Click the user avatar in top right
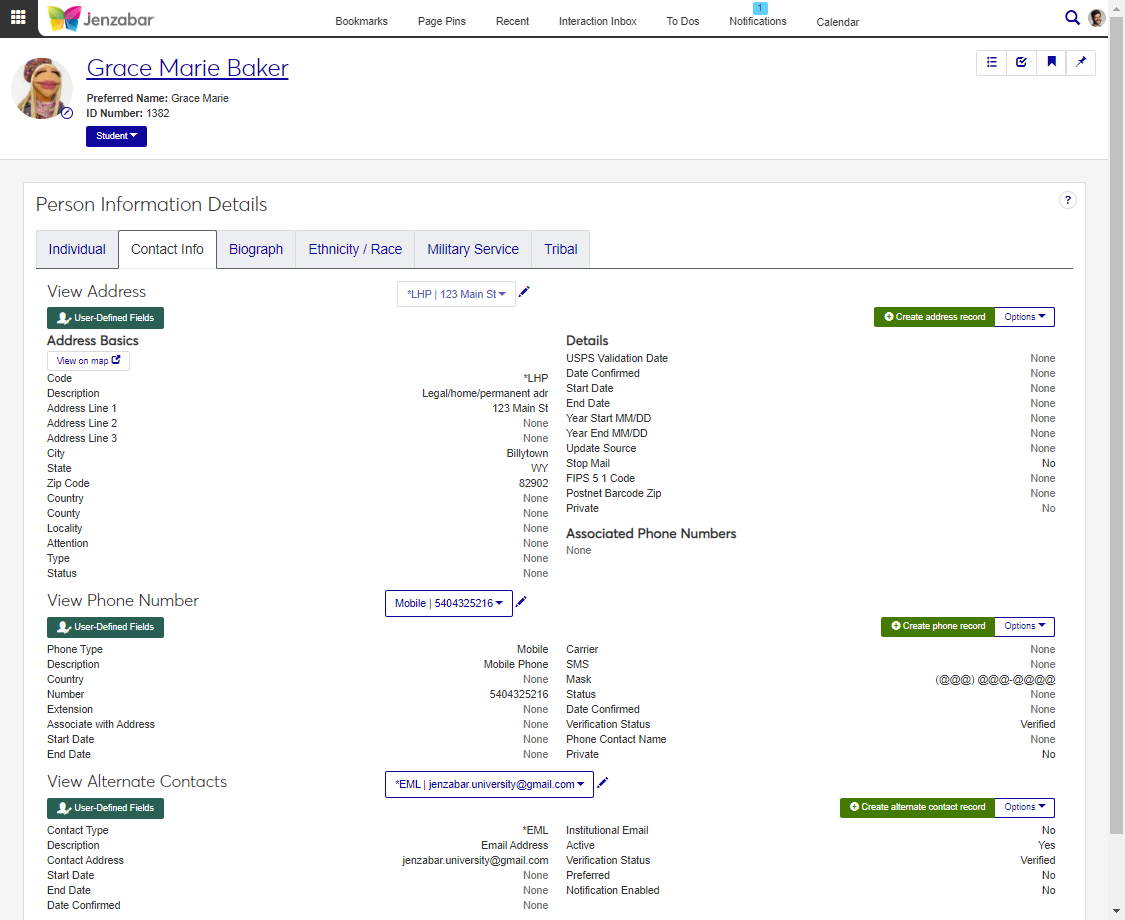 1097,18
